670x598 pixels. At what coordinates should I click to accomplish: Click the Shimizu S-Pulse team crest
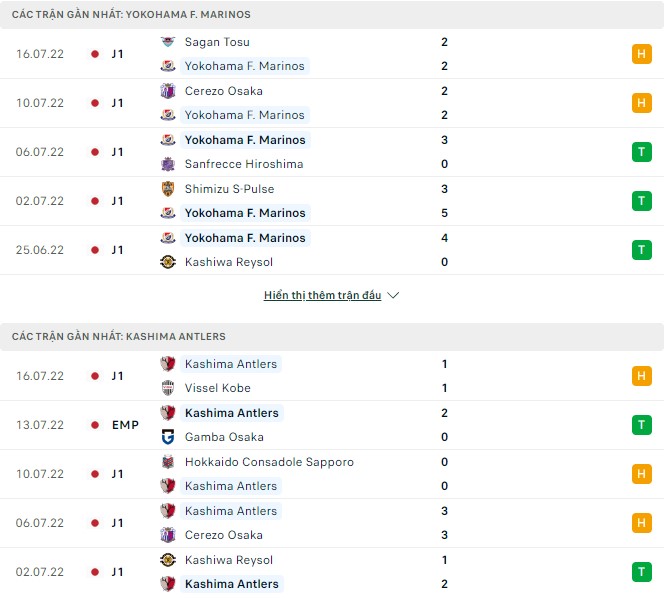[168, 189]
